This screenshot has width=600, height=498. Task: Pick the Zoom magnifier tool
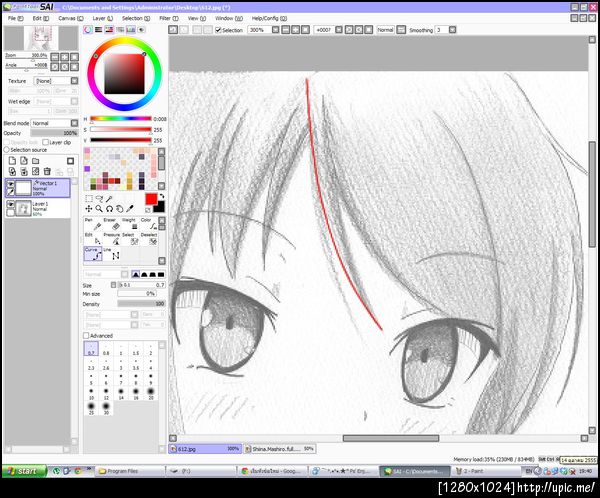99,209
